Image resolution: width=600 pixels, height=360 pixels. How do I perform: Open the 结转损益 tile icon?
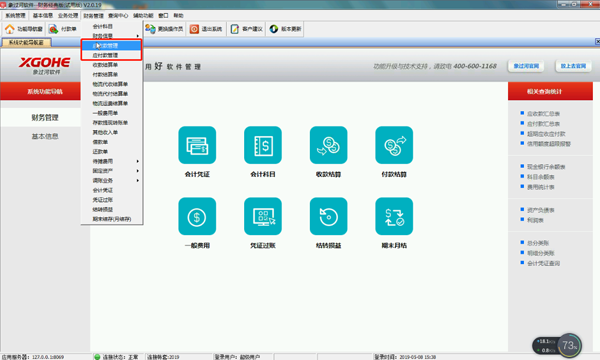pos(328,216)
